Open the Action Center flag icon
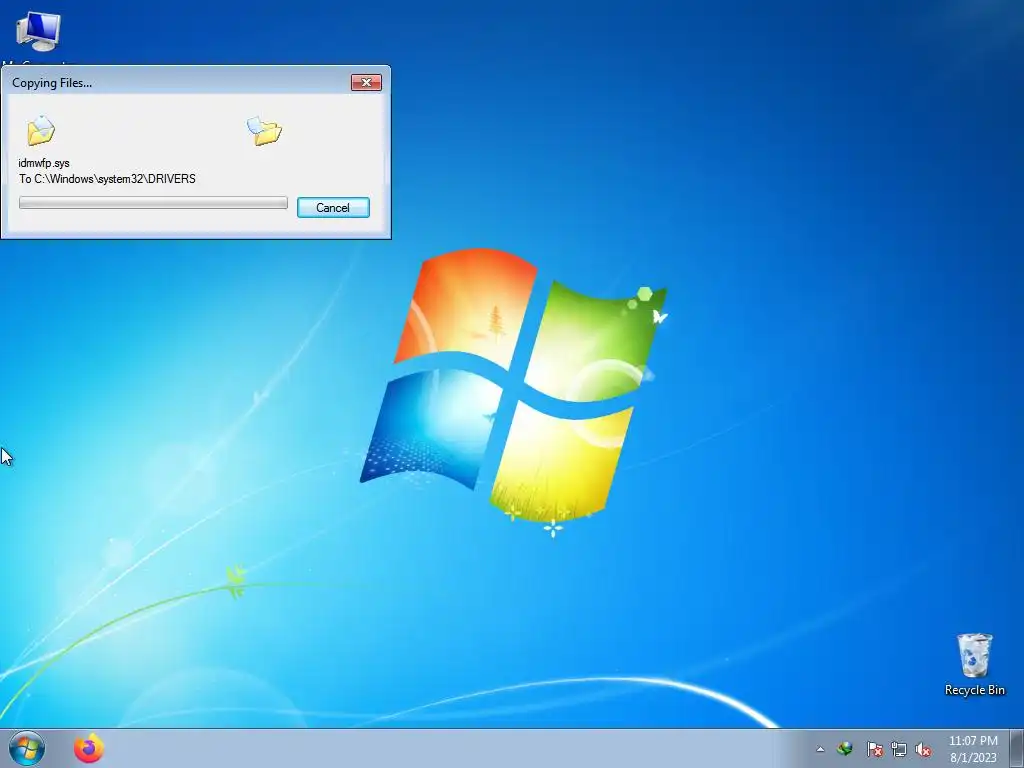 (x=874, y=749)
